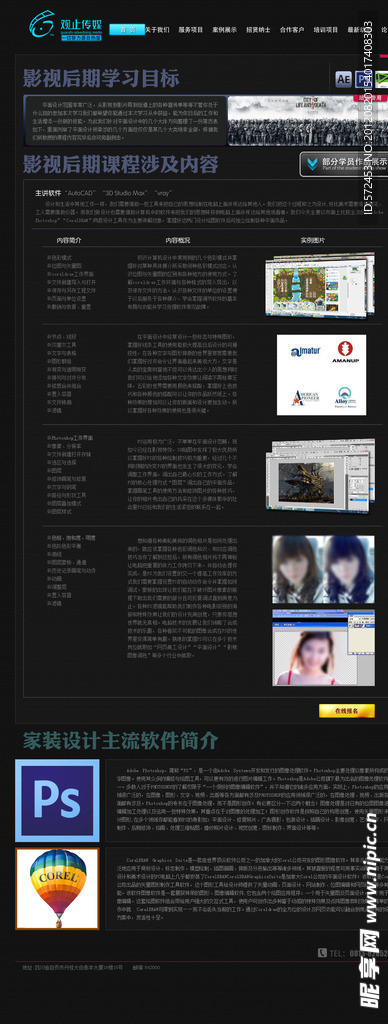Image resolution: width=388 pixels, height=1024 pixels.
Task: Open the Photoshop portrait editing screenshot
Action: [x=323, y=648]
